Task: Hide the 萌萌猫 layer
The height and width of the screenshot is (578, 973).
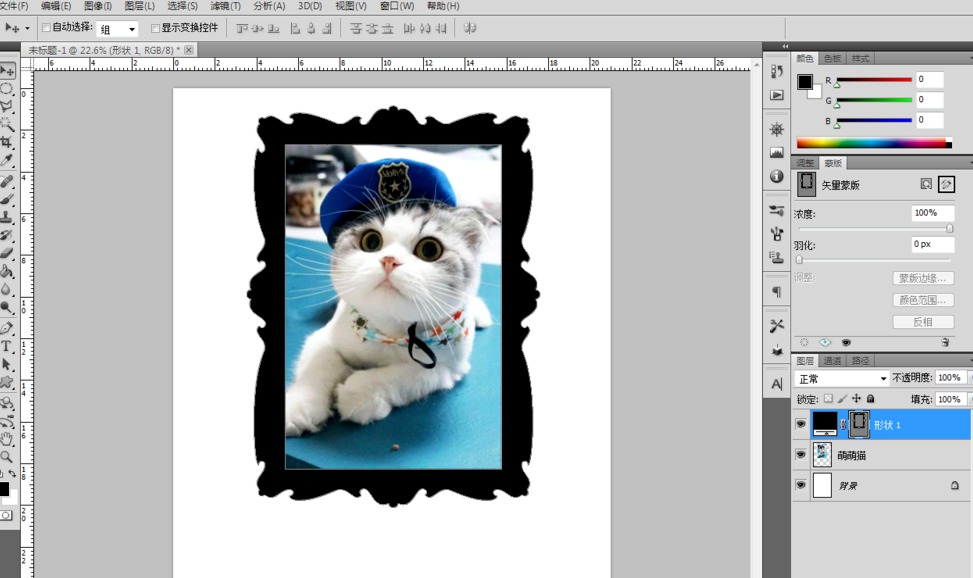Action: click(x=800, y=454)
